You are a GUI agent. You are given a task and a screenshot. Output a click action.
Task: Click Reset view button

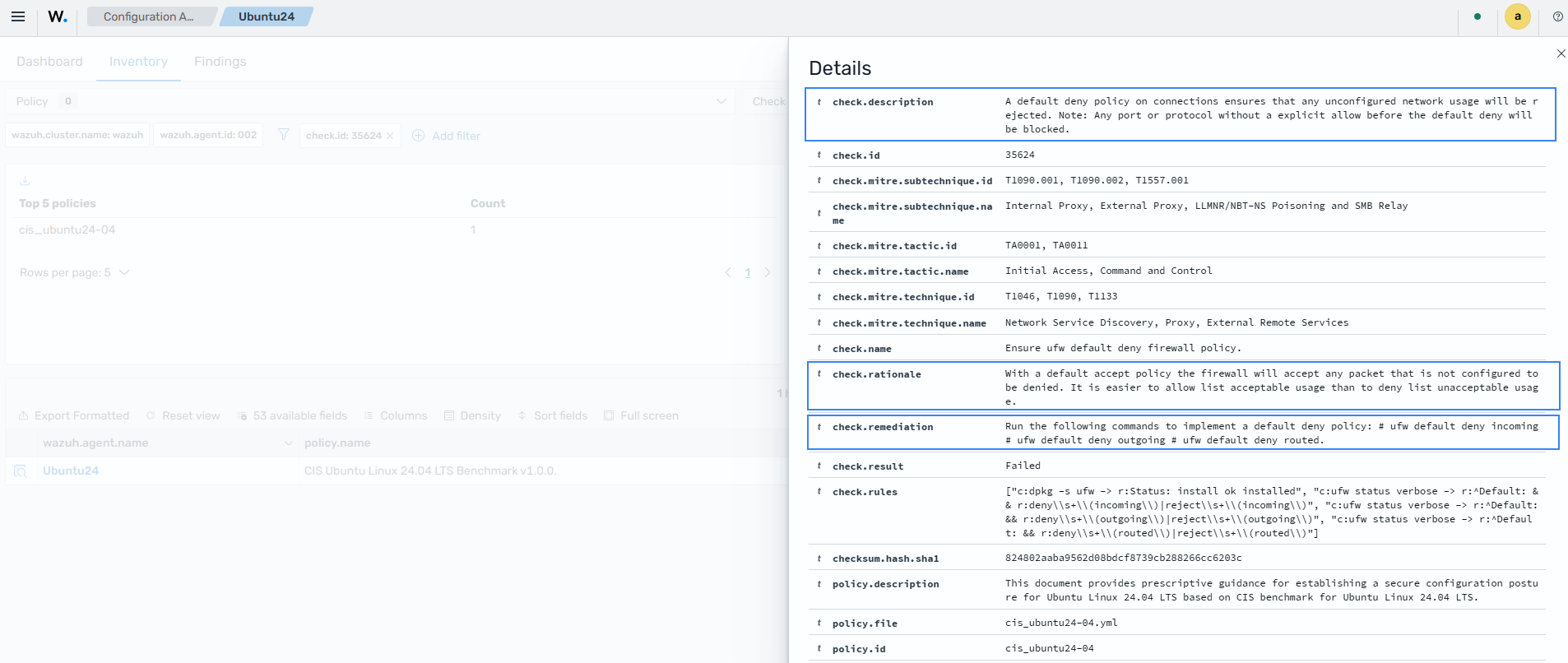click(x=183, y=415)
